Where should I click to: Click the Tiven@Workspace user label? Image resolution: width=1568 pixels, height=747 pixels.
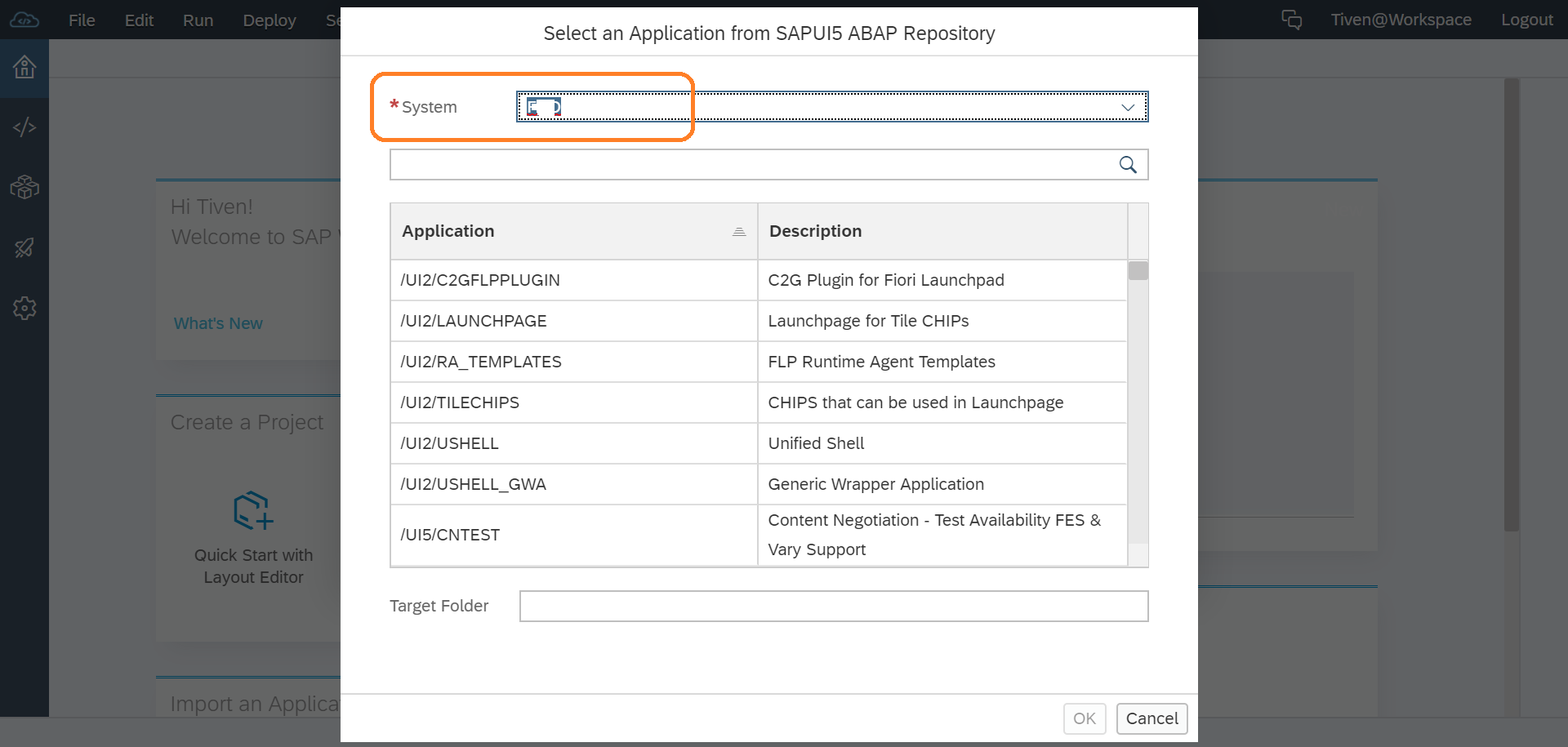click(x=1401, y=20)
